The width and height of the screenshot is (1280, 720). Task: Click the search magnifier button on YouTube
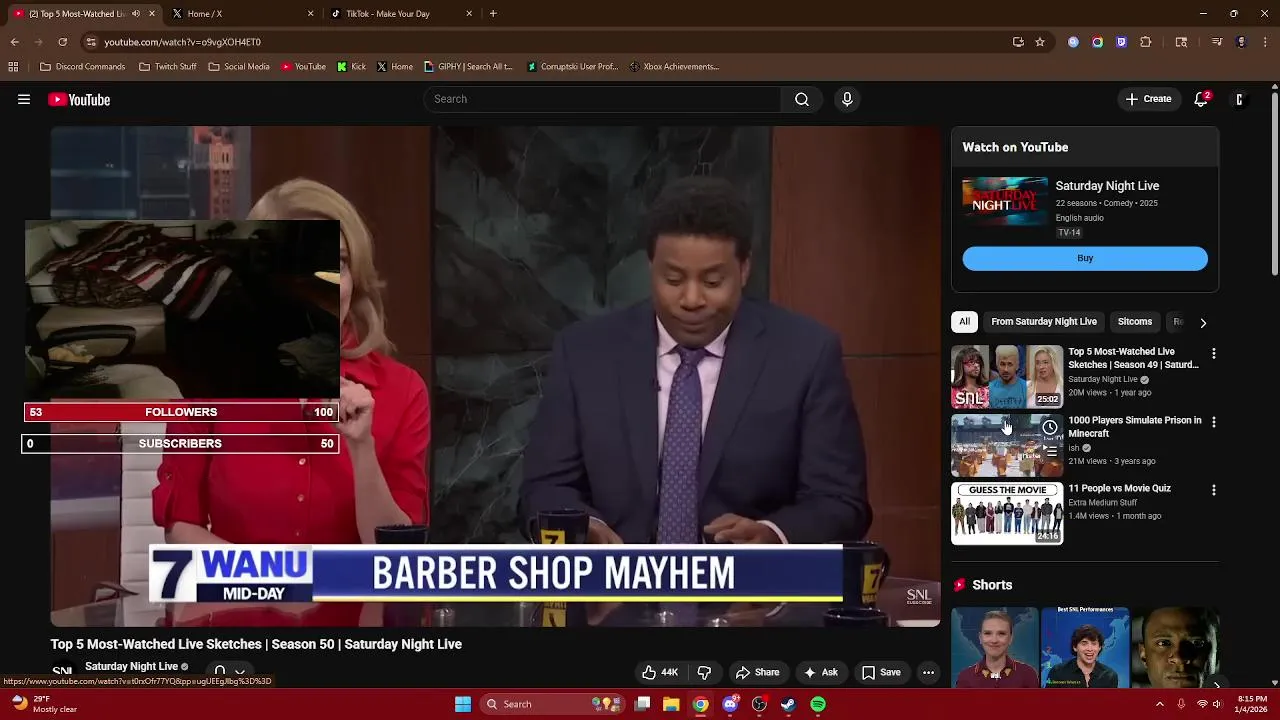click(x=801, y=99)
